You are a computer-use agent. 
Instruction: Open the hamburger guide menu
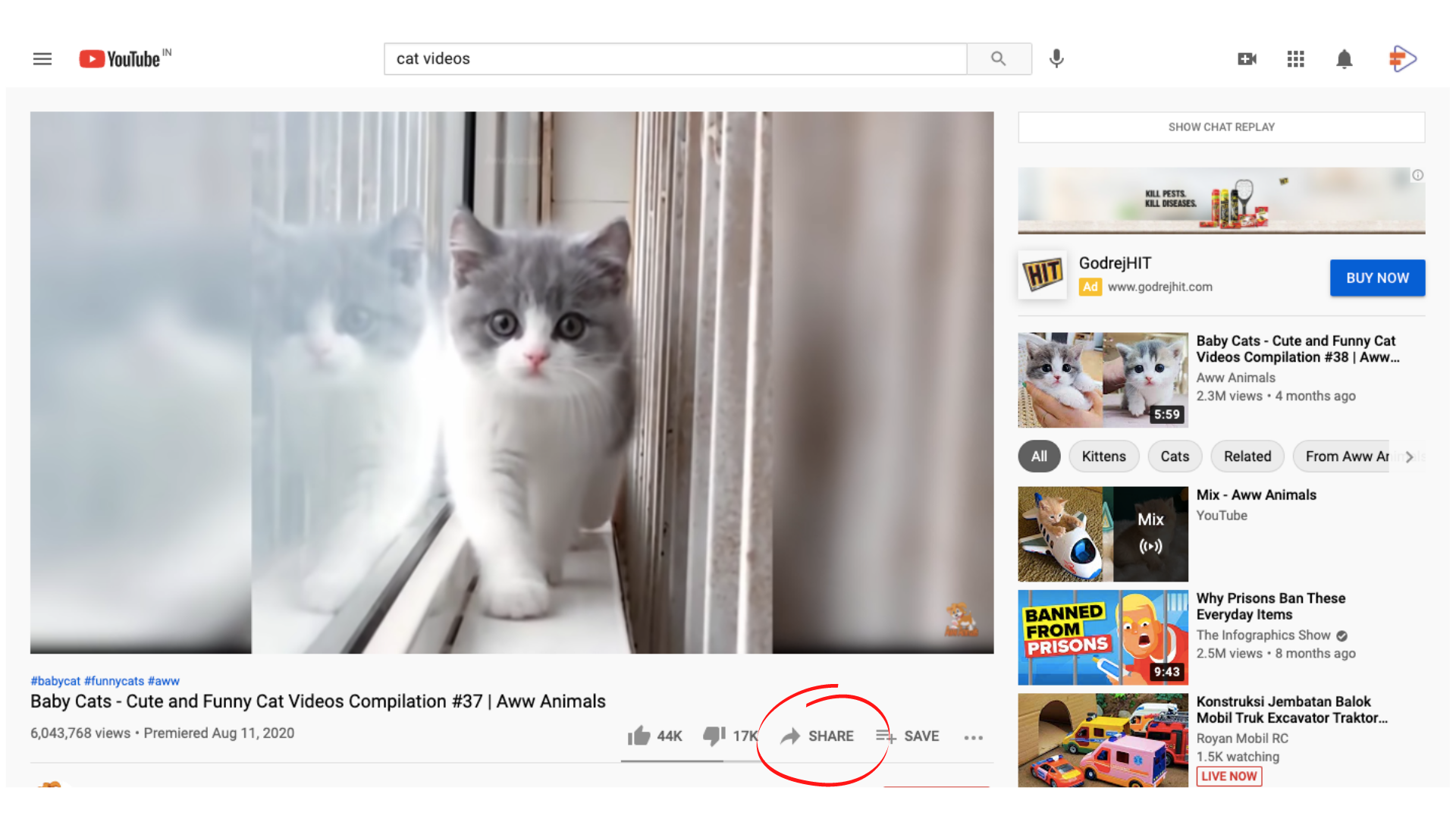click(x=42, y=58)
